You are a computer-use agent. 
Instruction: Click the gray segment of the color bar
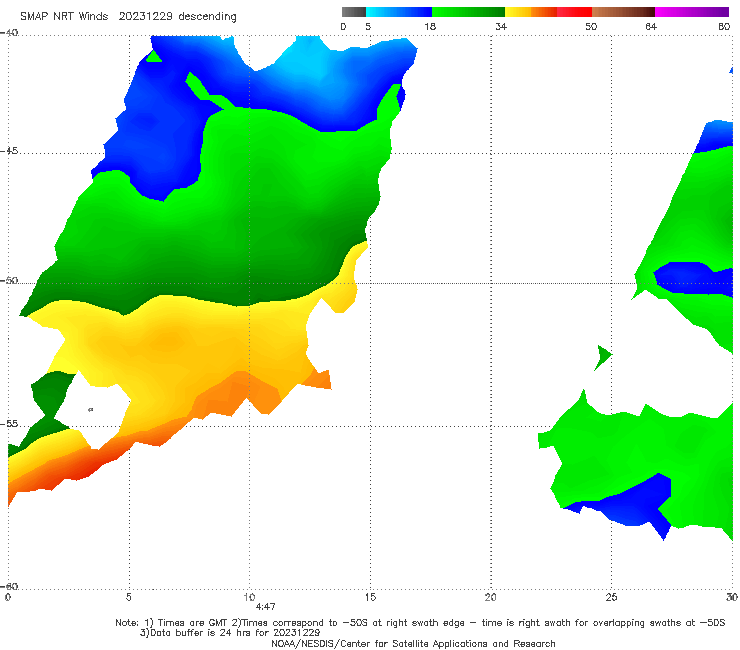[353, 12]
